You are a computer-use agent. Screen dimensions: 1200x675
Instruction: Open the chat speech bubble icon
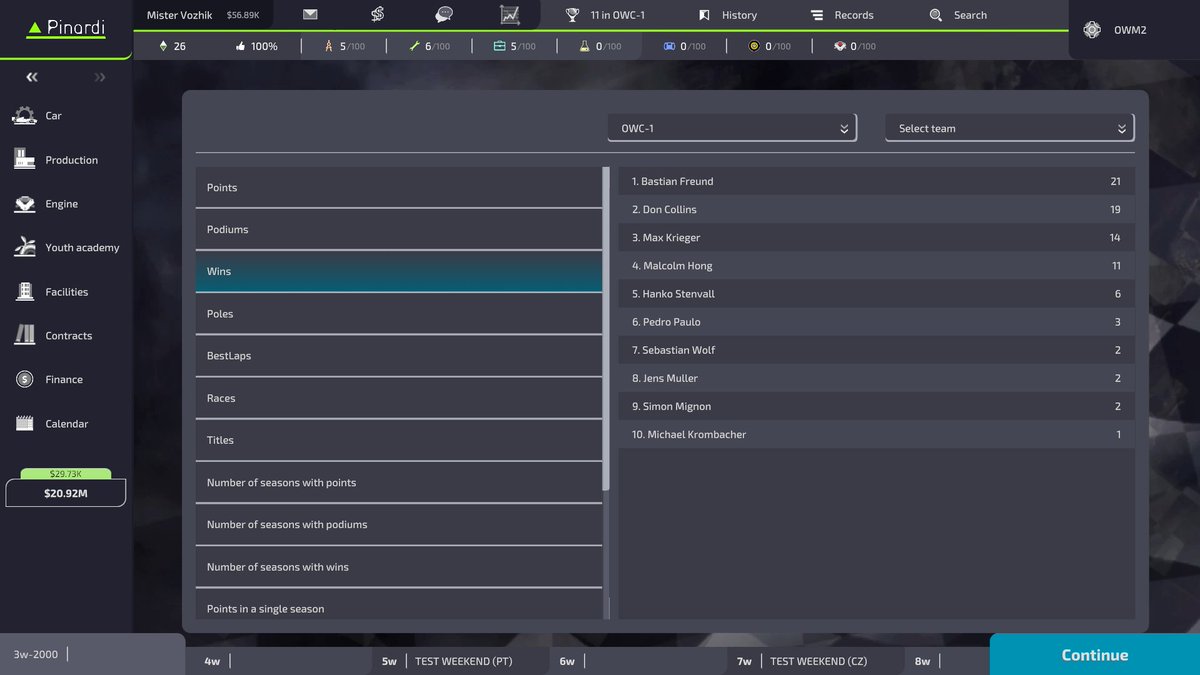444,15
